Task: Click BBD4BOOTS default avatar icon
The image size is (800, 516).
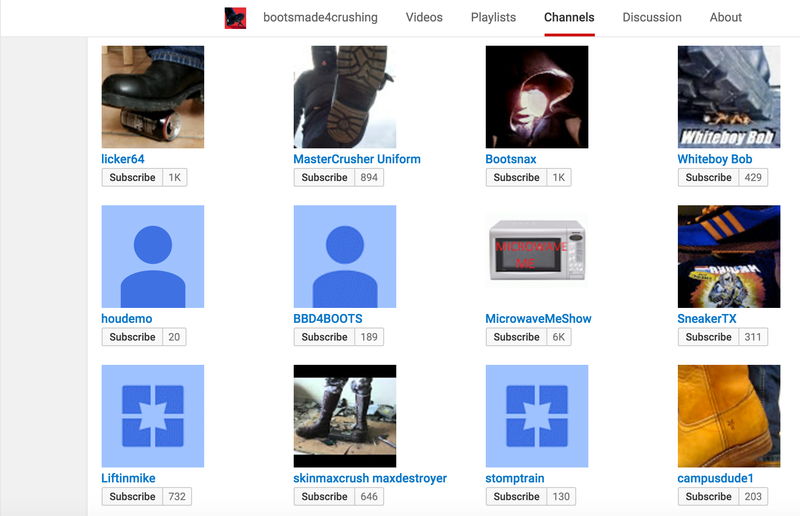Action: [345, 257]
